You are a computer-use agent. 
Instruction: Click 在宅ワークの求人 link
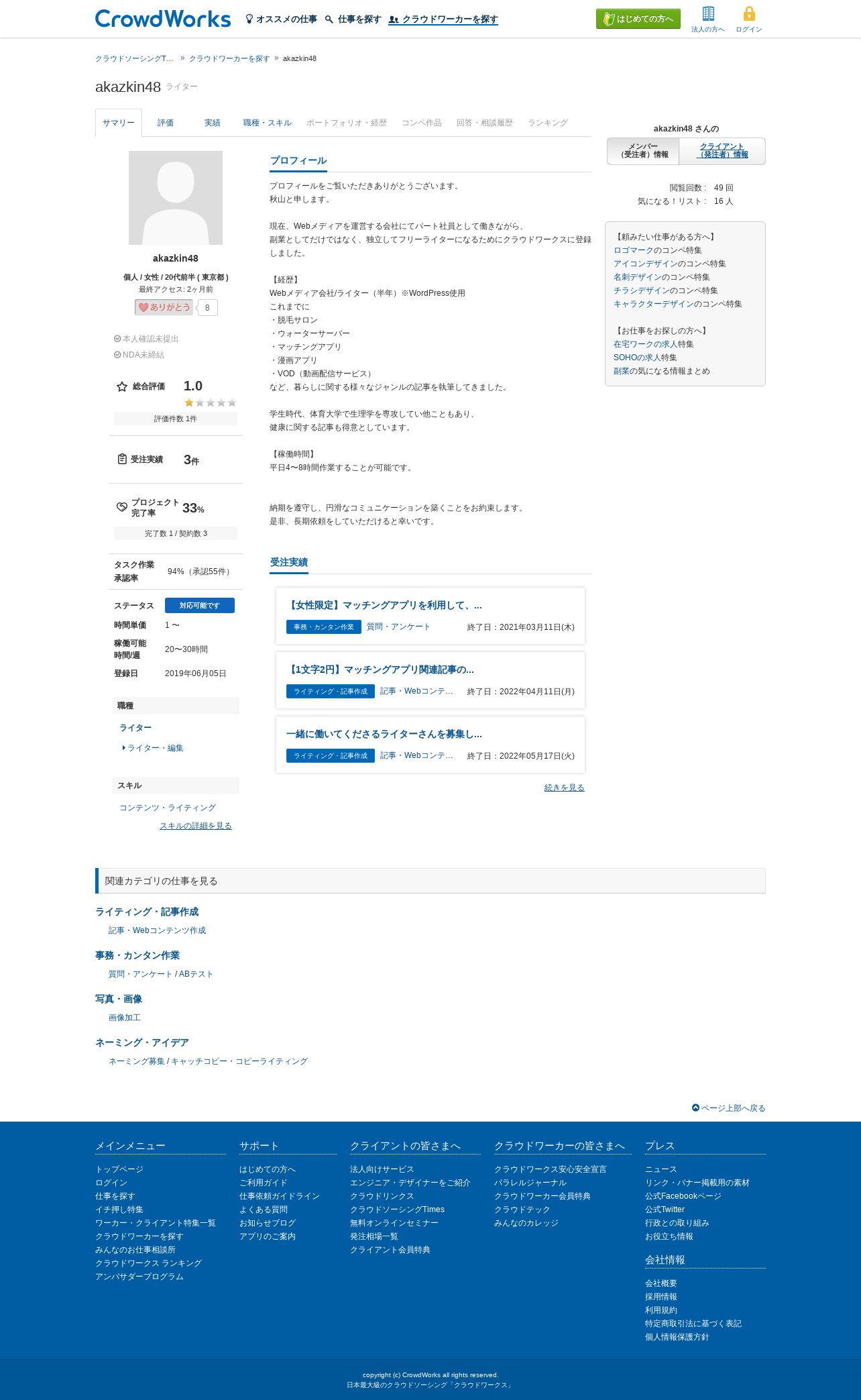tap(646, 344)
